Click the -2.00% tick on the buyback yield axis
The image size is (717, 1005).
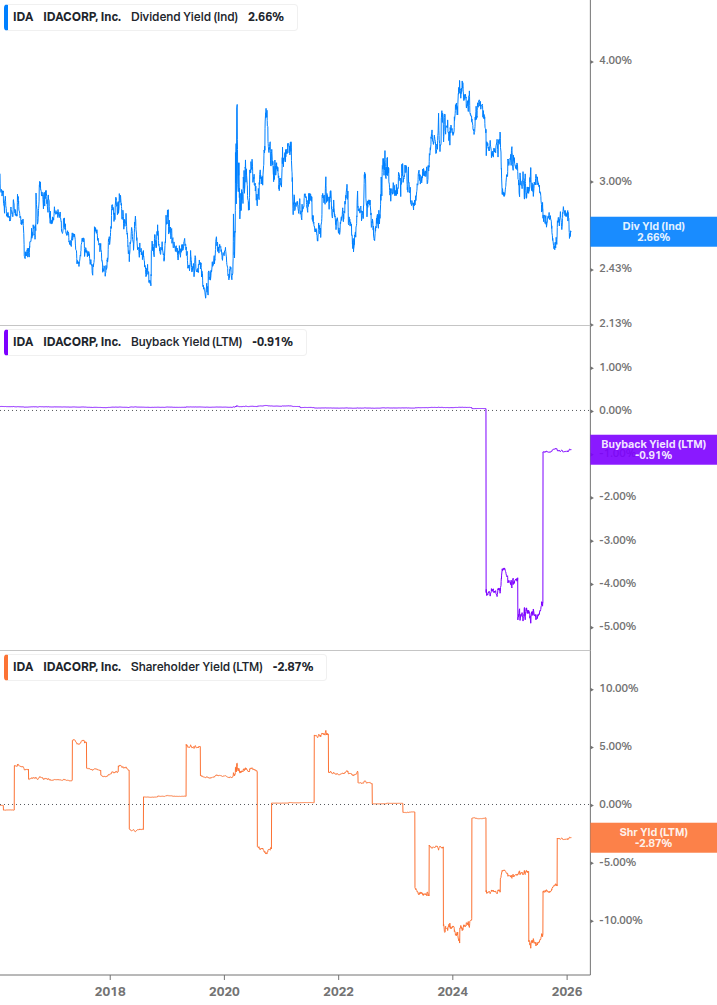click(x=618, y=497)
